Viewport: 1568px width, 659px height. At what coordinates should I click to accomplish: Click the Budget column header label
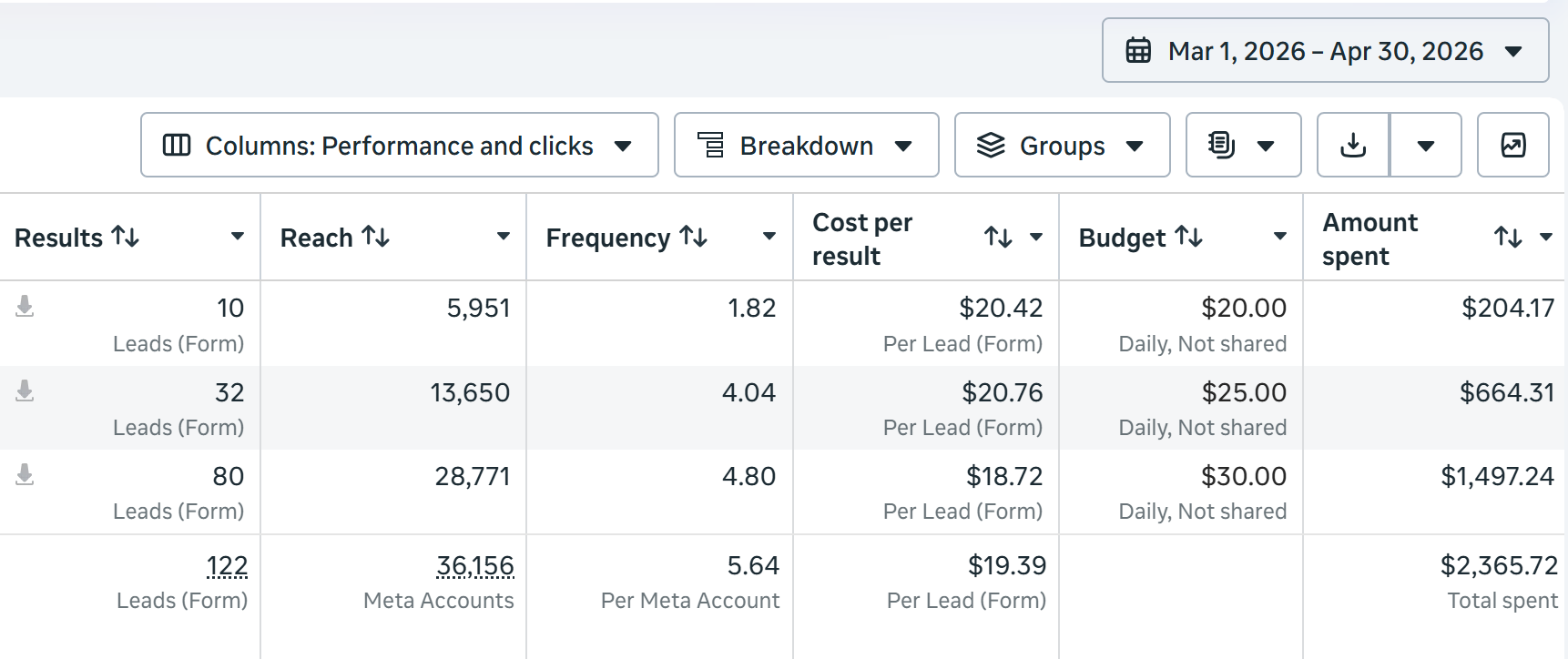point(1122,238)
